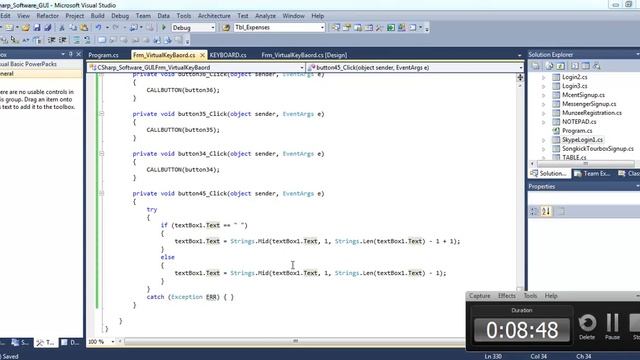Click the Save icon in the toolbar
This screenshot has height=360, width=640.
tap(37, 28)
